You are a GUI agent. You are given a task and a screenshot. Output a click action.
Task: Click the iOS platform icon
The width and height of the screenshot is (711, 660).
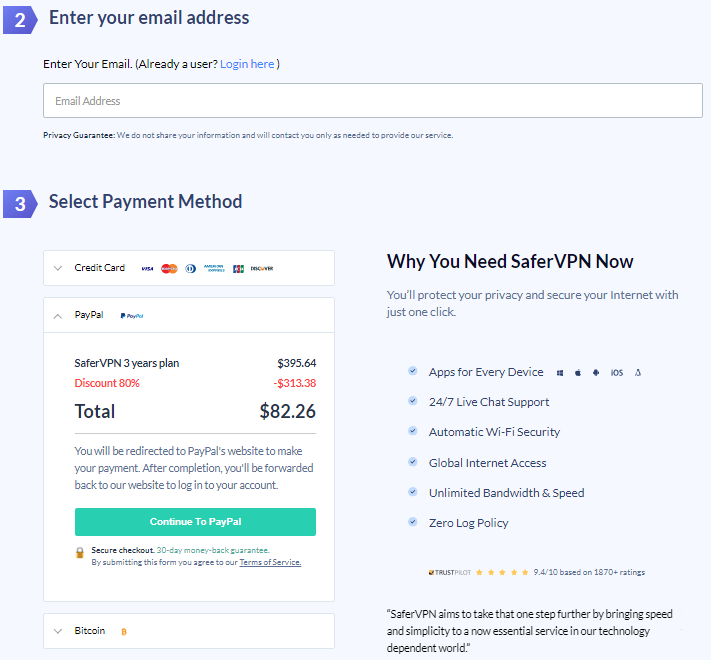point(617,373)
